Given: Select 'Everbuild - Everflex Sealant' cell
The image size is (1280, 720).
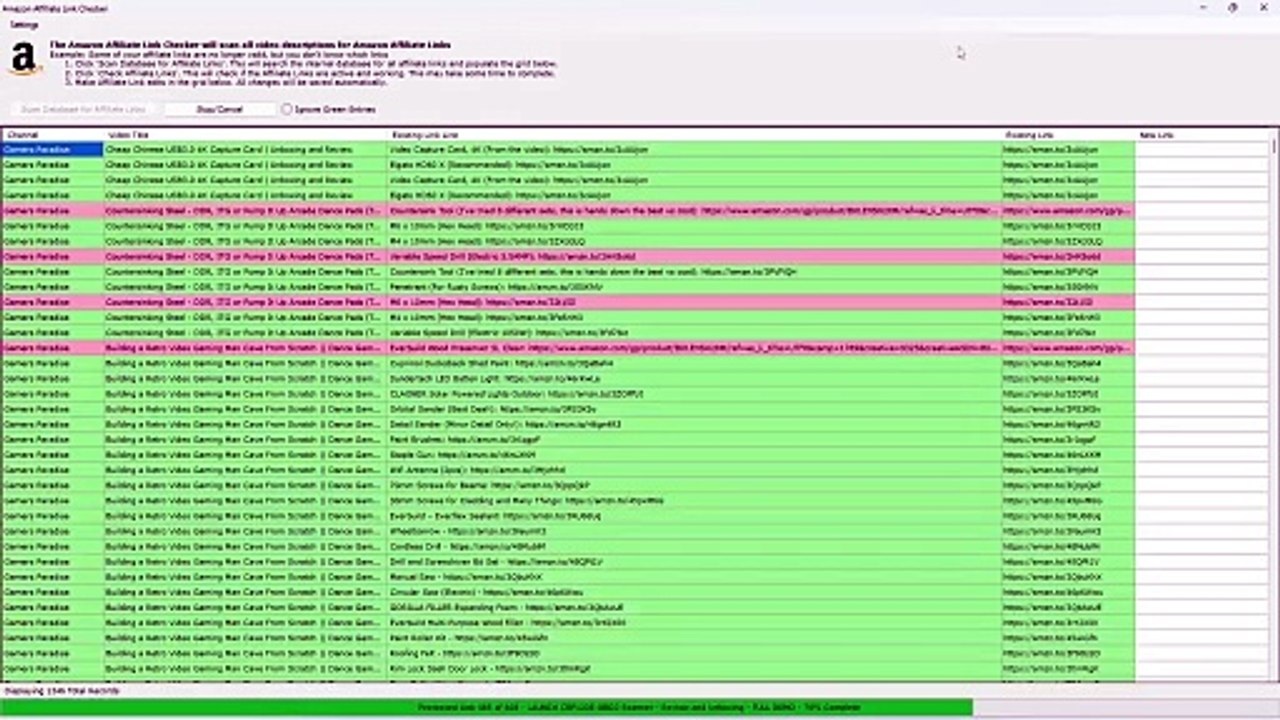Looking at the screenshot, I should pyautogui.click(x=695, y=516).
